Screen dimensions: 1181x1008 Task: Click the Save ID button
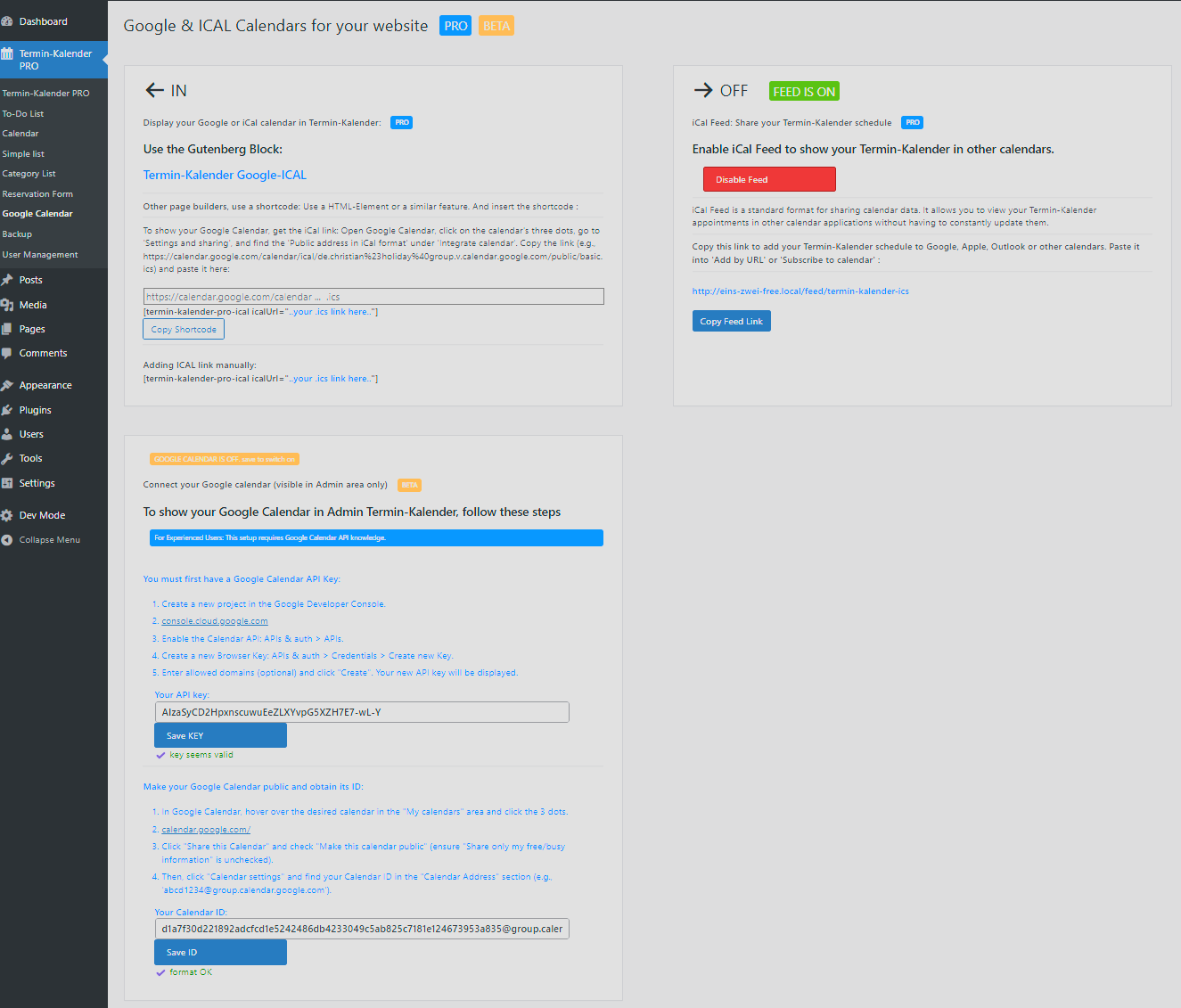click(x=220, y=952)
